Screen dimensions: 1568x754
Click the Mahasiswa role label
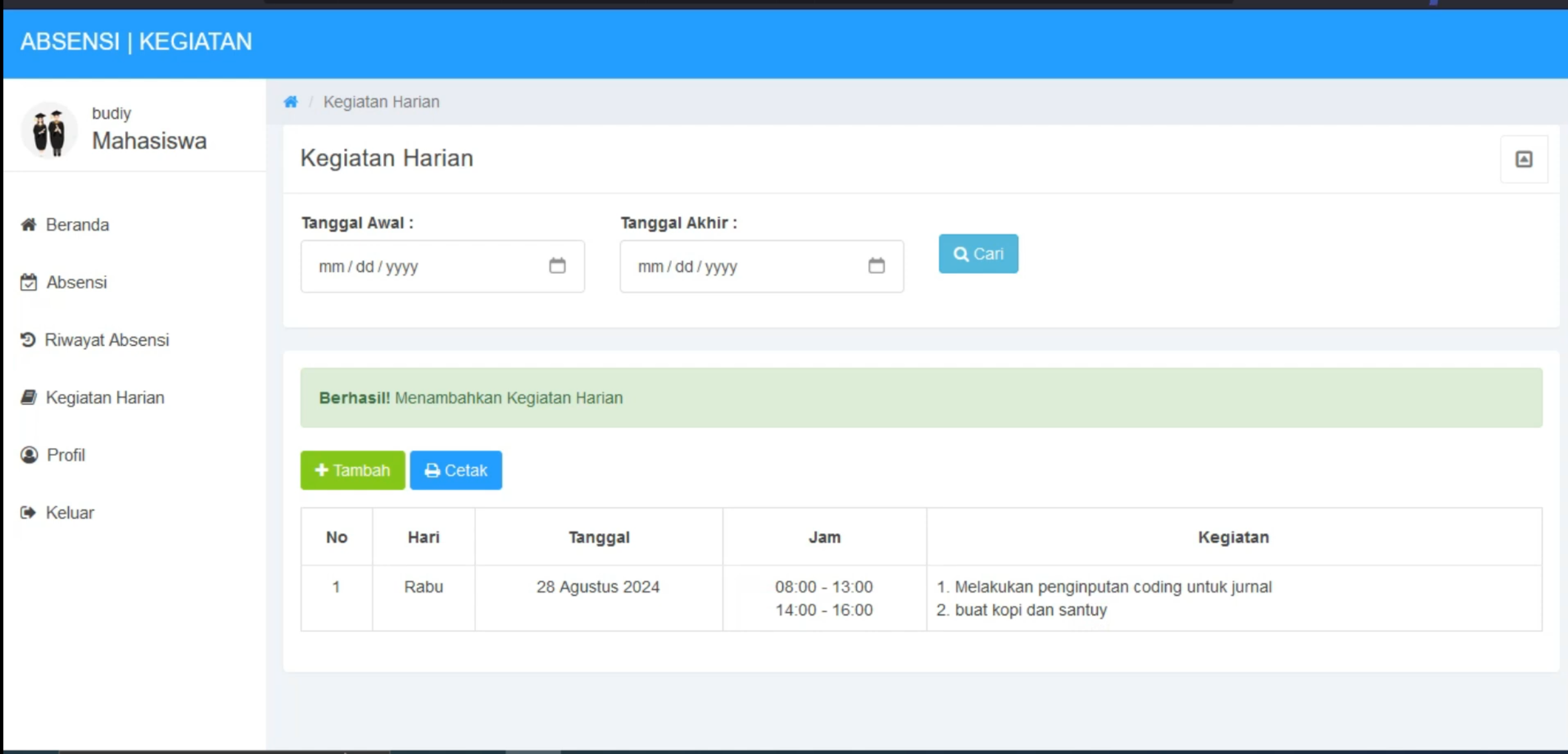(149, 141)
